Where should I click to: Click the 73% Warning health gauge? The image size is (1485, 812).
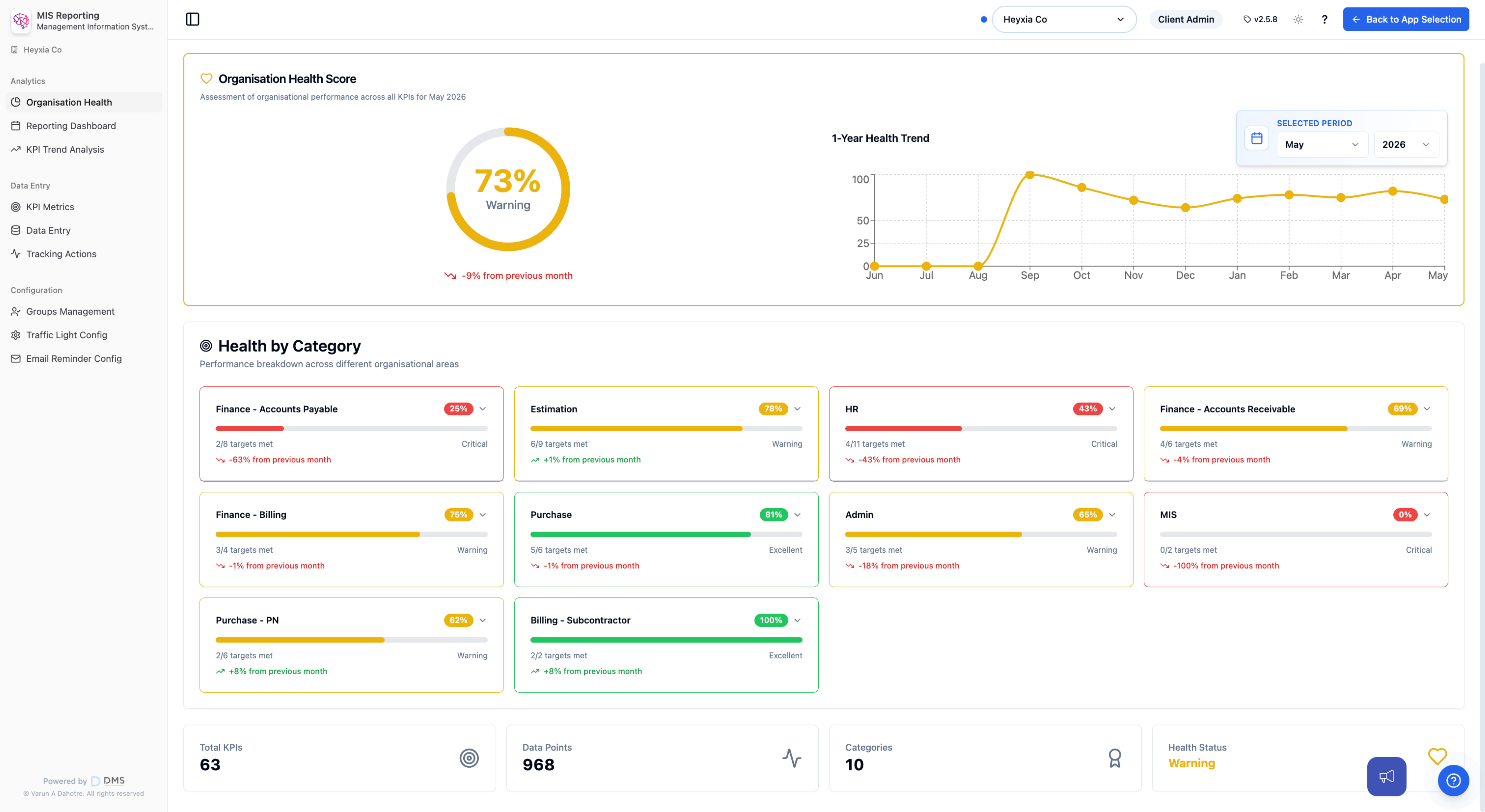pyautogui.click(x=508, y=189)
